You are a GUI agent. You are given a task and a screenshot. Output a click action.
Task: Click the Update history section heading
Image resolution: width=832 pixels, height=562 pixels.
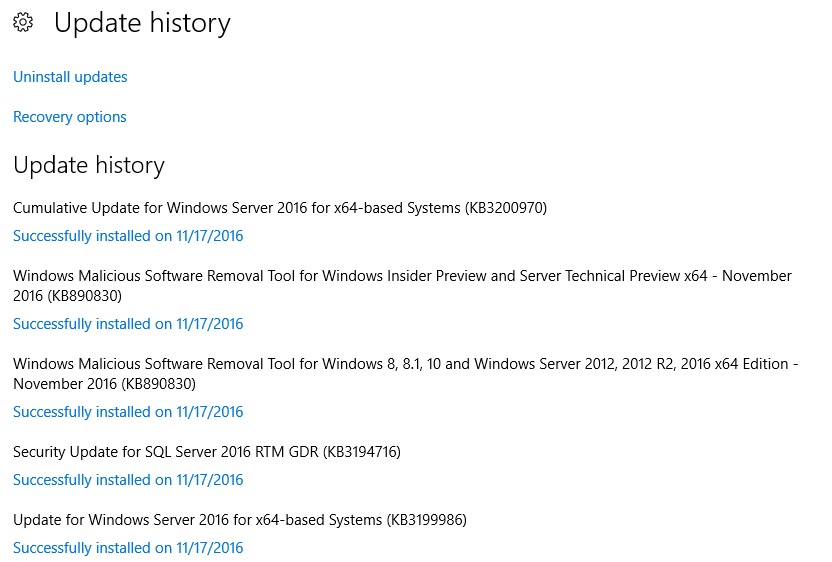89,165
